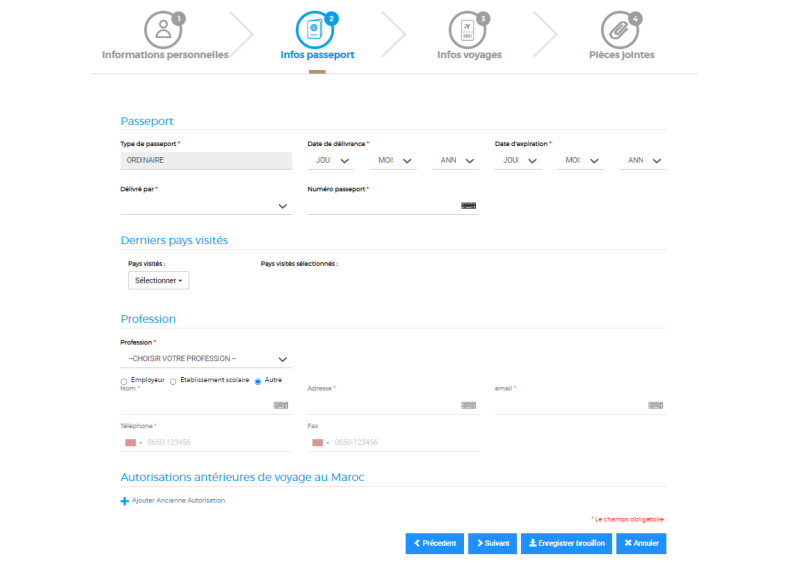Viewport: 791px width, 570px height.
Task: Click the Informations personnelles step icon
Action: (x=164, y=29)
